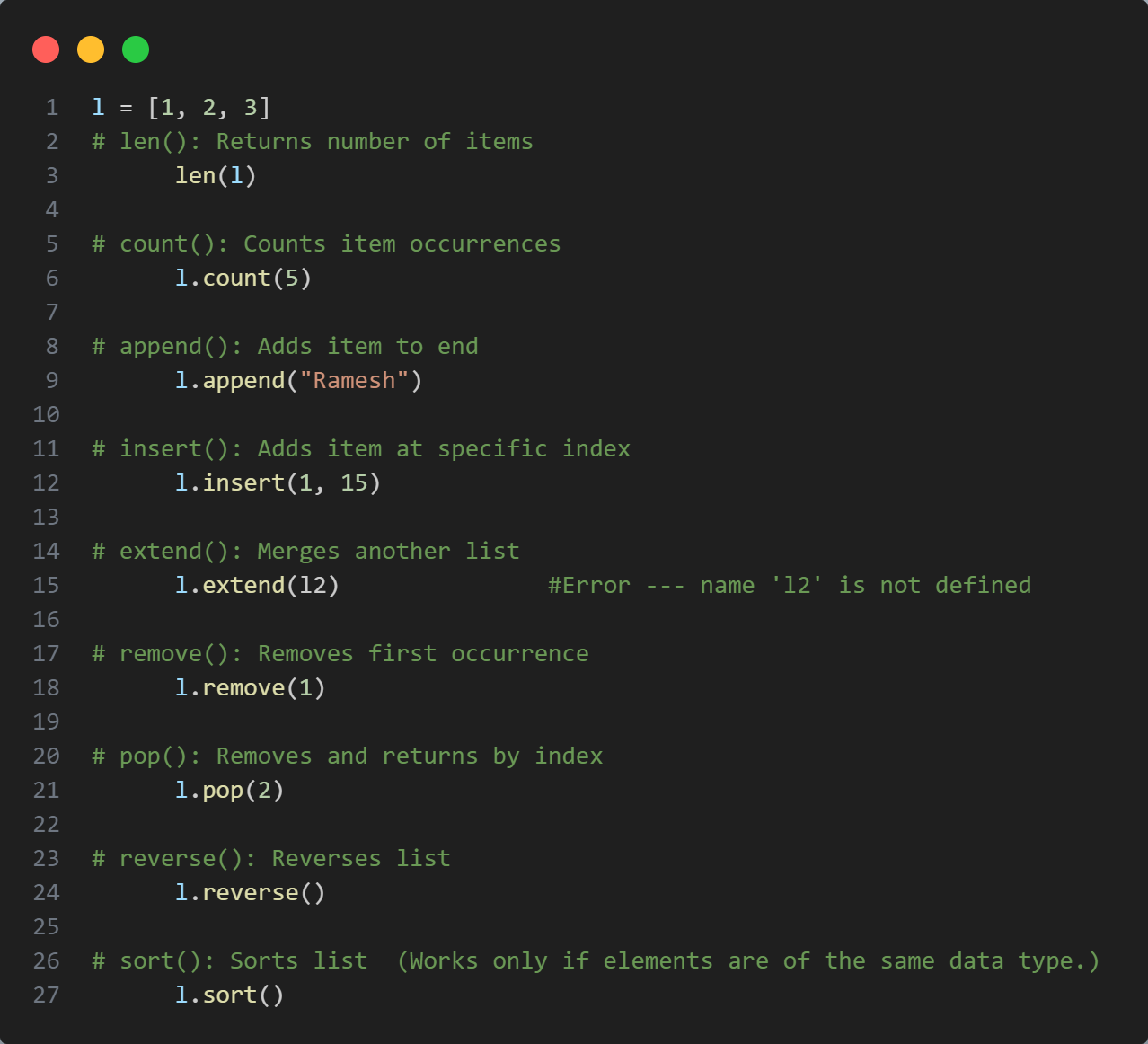Click the #Error name 'l2' comment

[790, 586]
